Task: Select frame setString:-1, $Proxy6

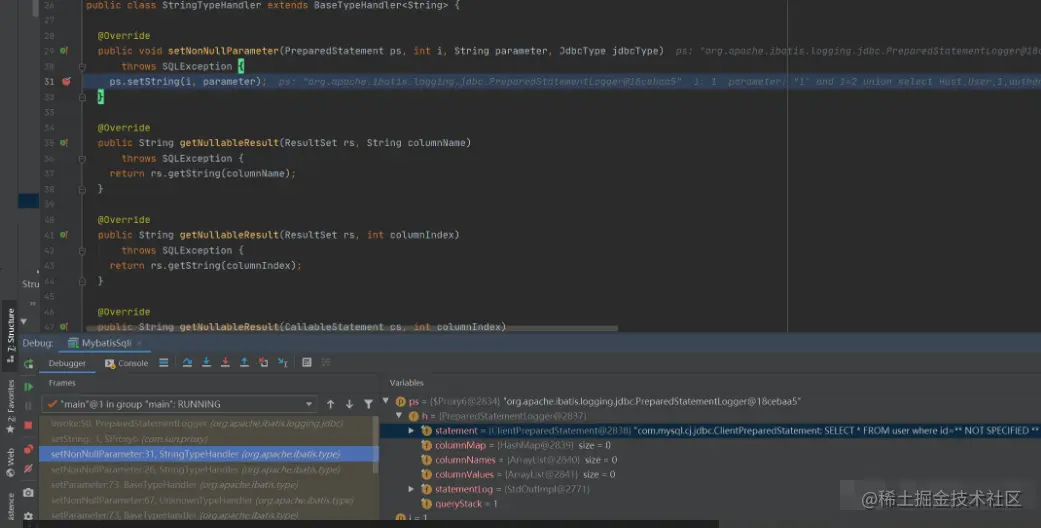Action: (208, 438)
